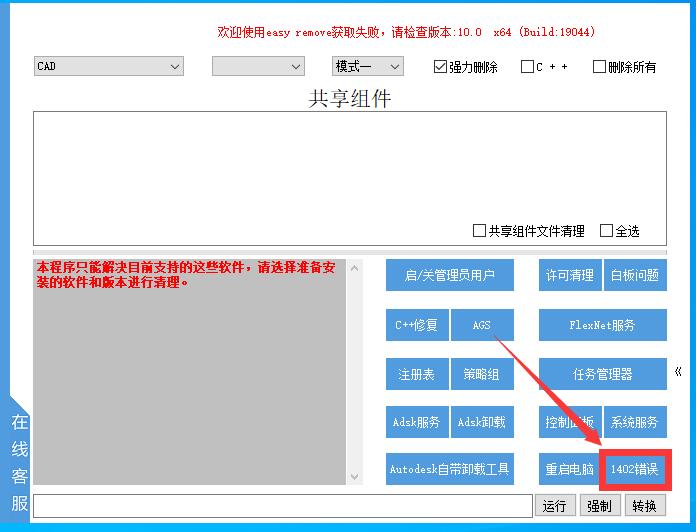
Task: Launch 任务管理器 task manager
Action: tap(602, 374)
